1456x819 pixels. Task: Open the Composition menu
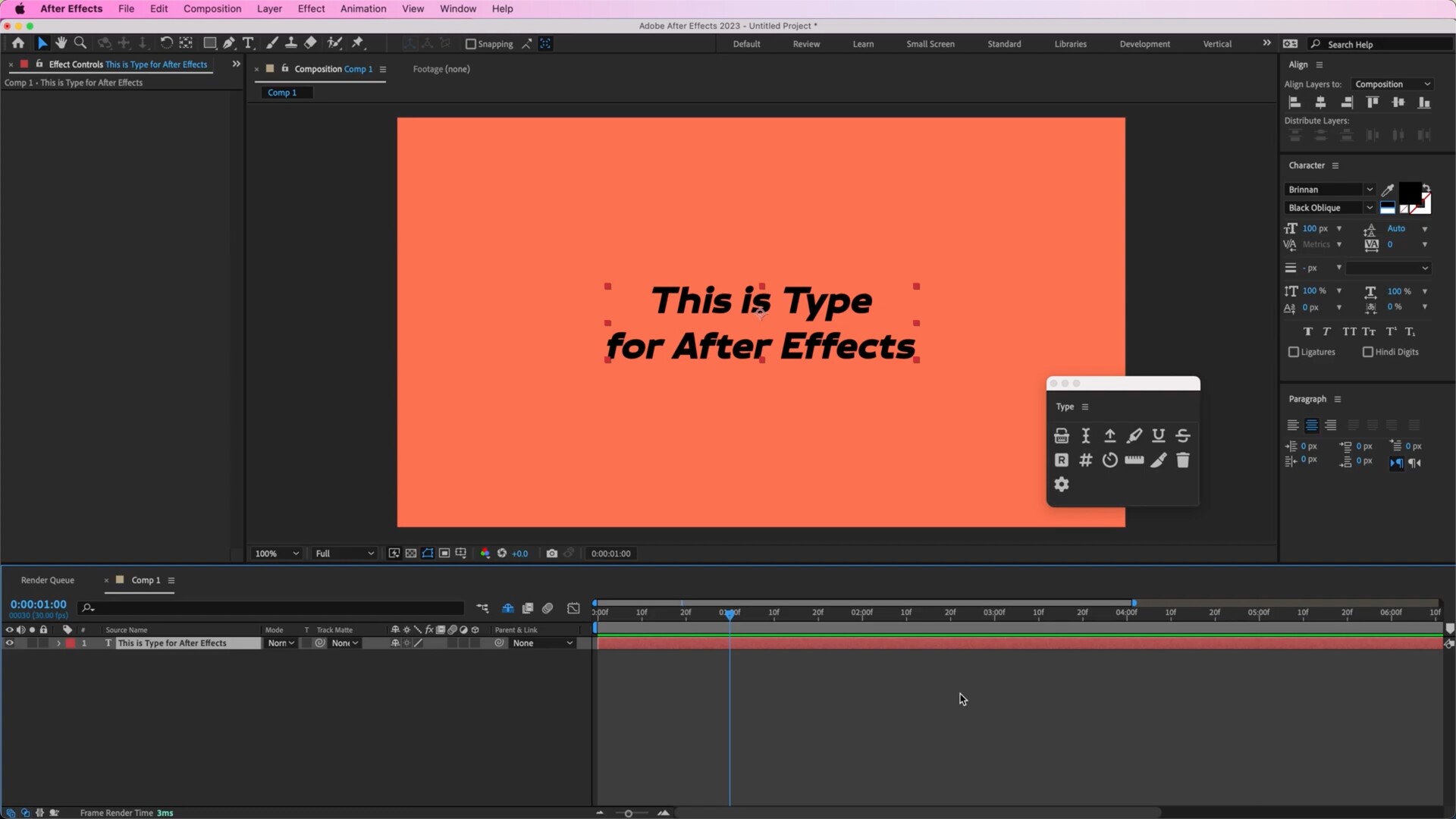tap(212, 8)
